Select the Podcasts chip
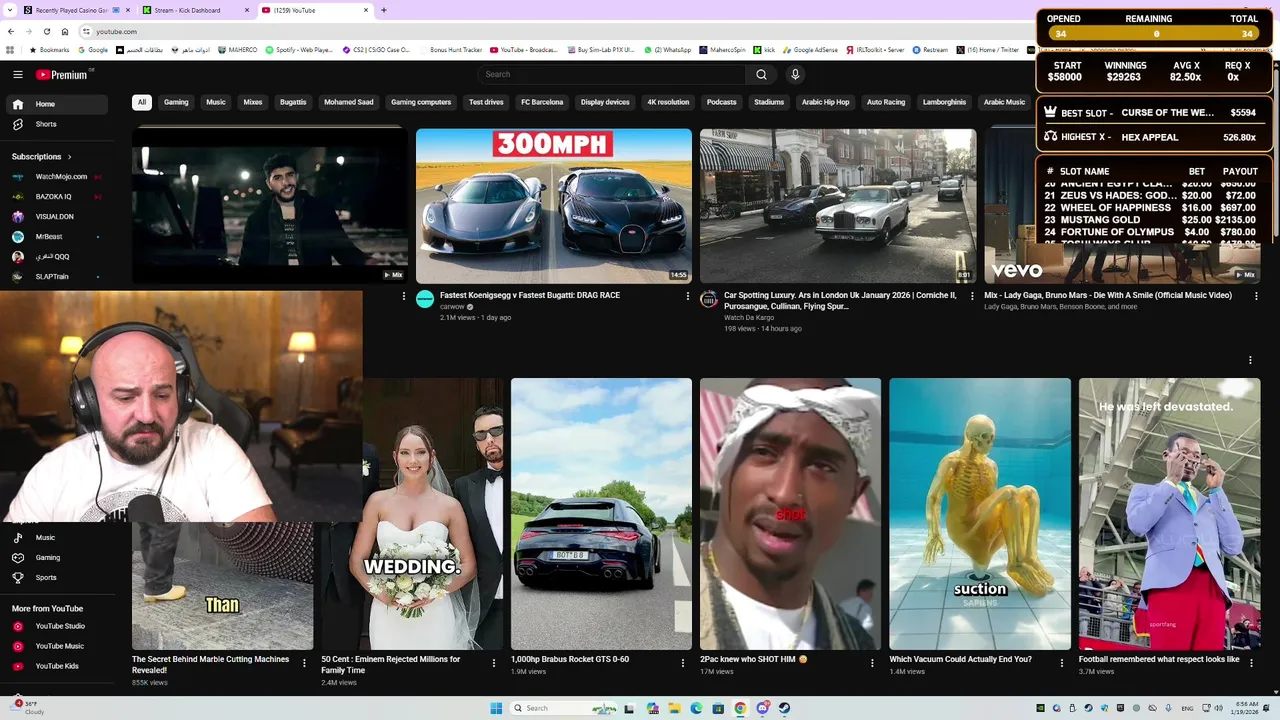The image size is (1280, 720). [x=721, y=102]
